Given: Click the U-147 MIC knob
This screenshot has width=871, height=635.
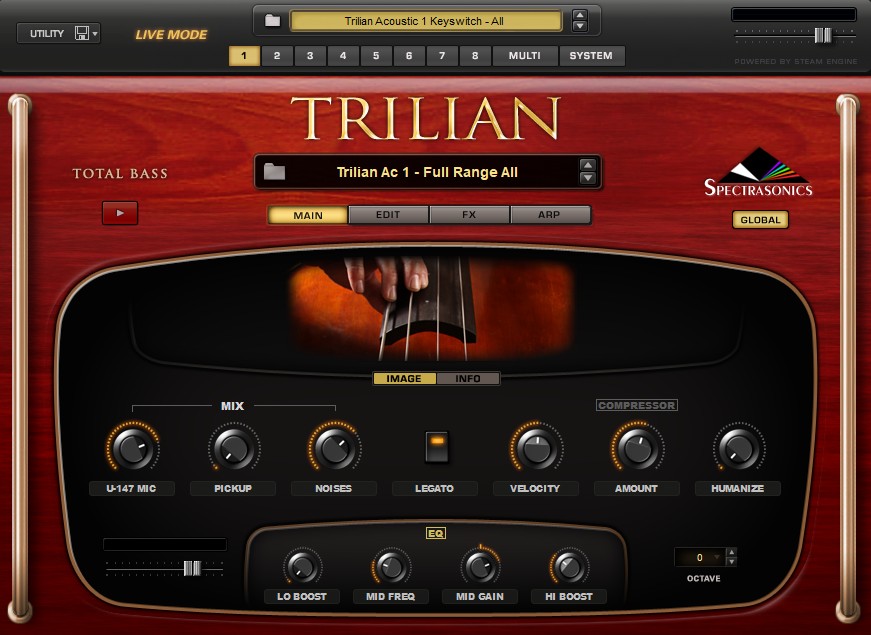Looking at the screenshot, I should [x=133, y=448].
